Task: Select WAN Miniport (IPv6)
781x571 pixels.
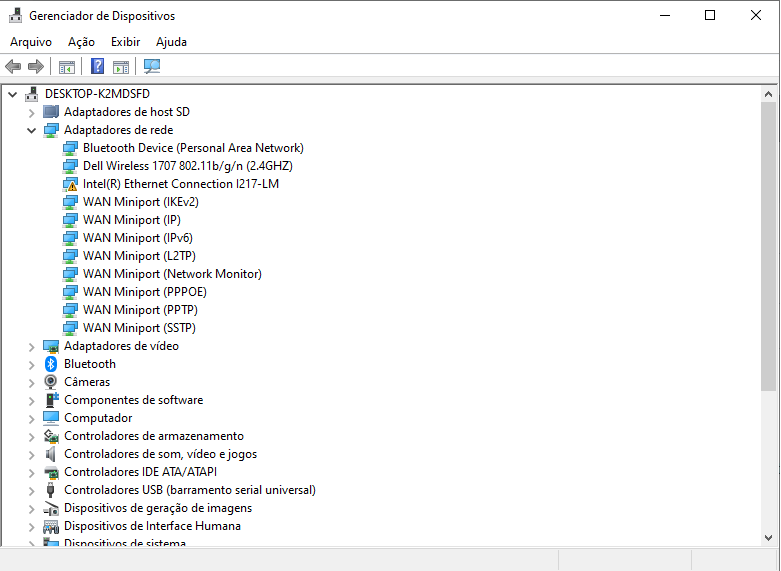Action: click(138, 238)
